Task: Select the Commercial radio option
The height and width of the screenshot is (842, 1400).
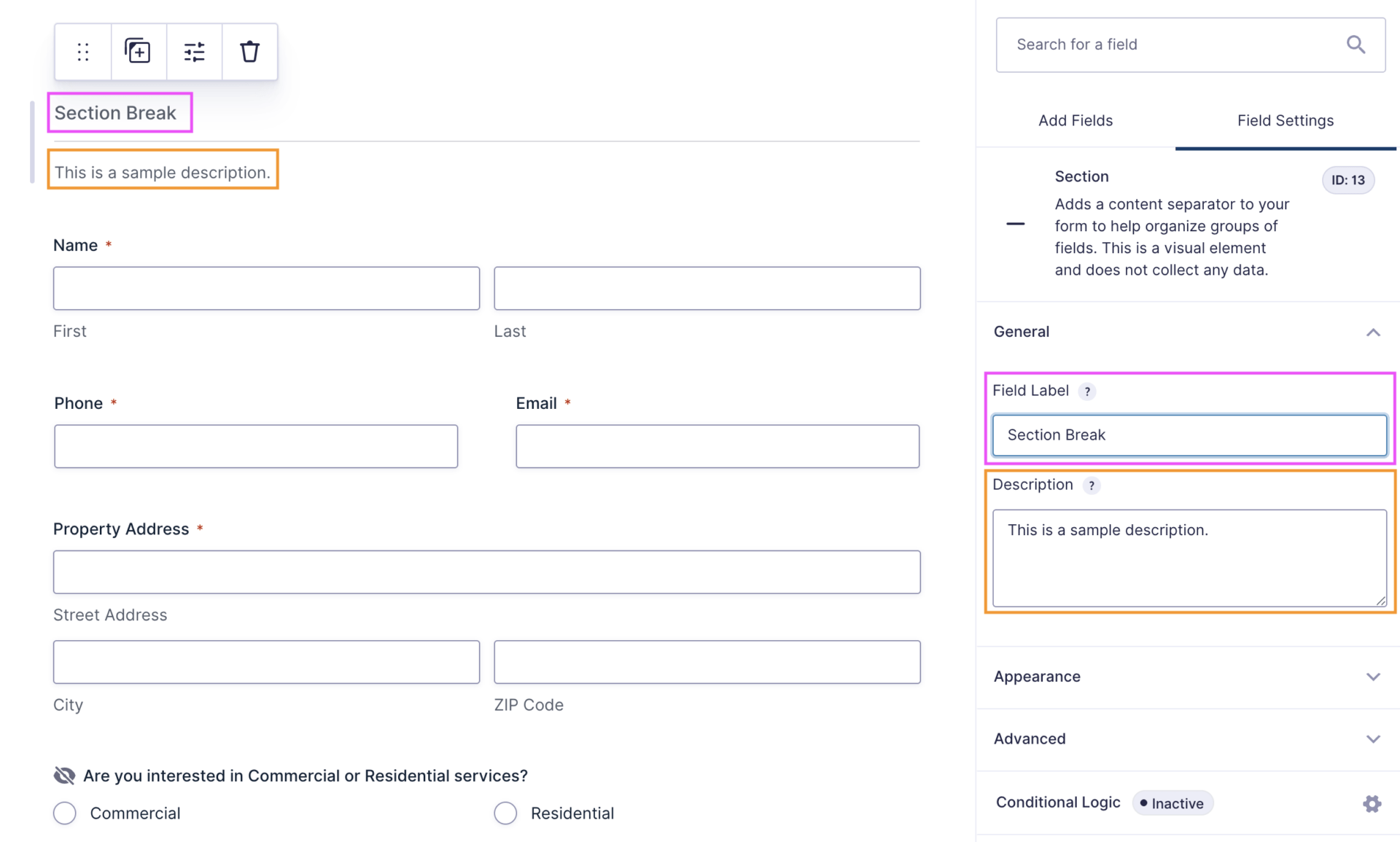Action: click(x=65, y=813)
